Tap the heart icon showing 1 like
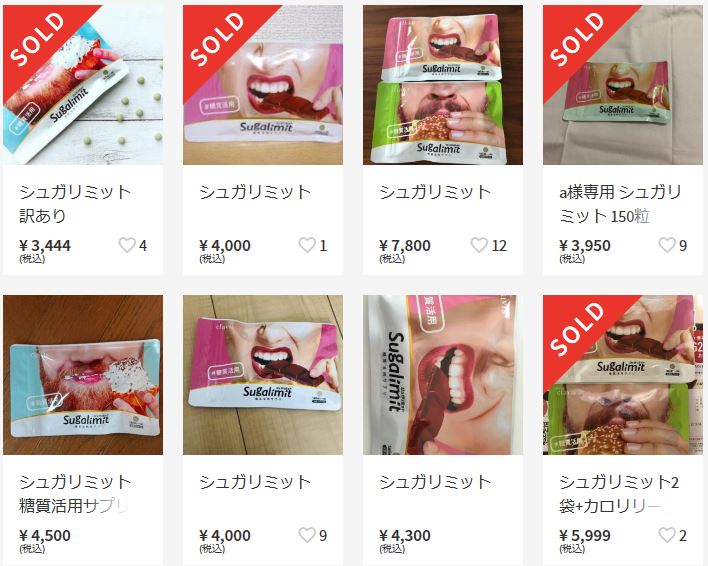 tap(307, 245)
